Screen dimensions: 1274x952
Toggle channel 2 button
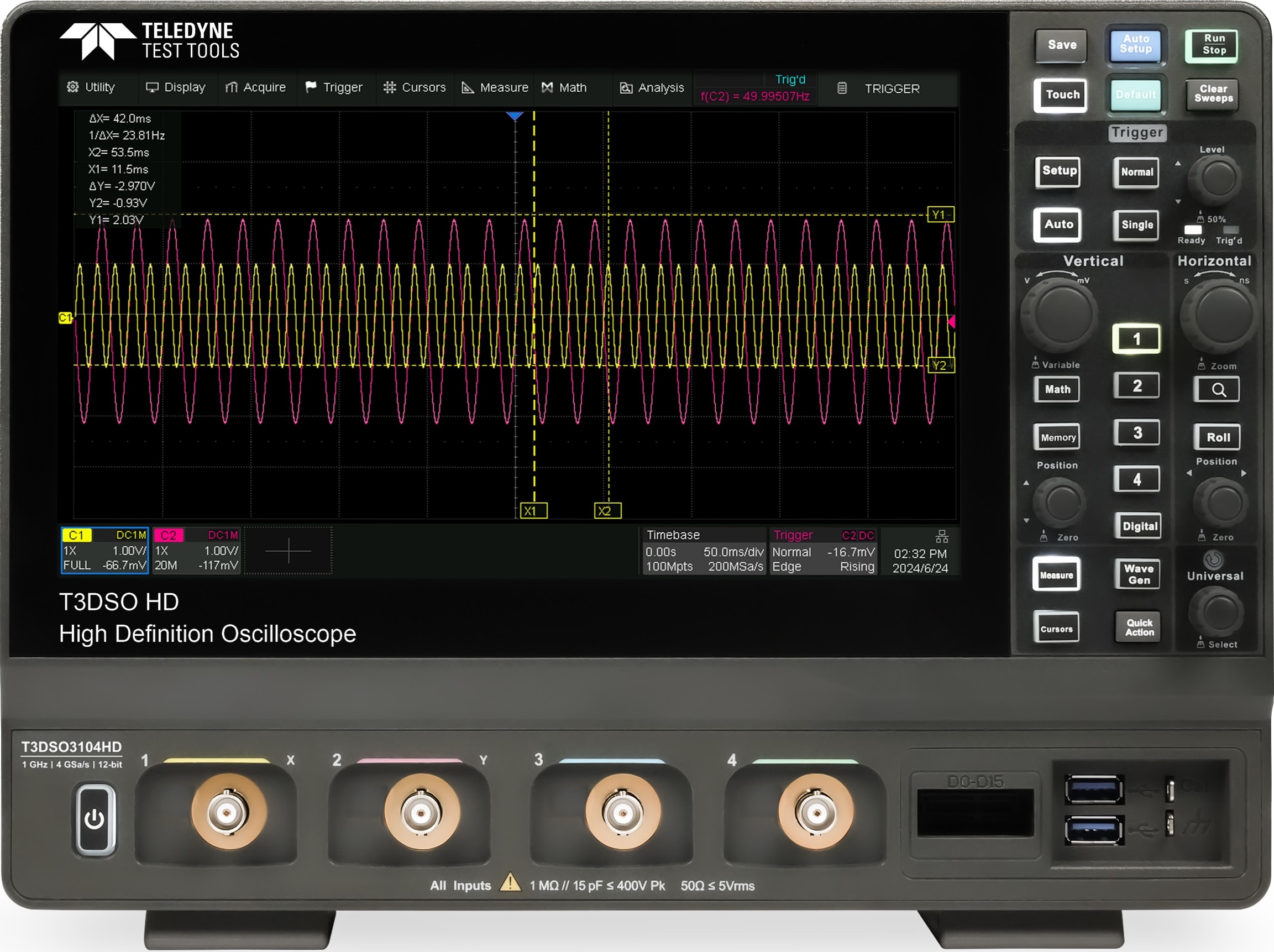point(1136,386)
